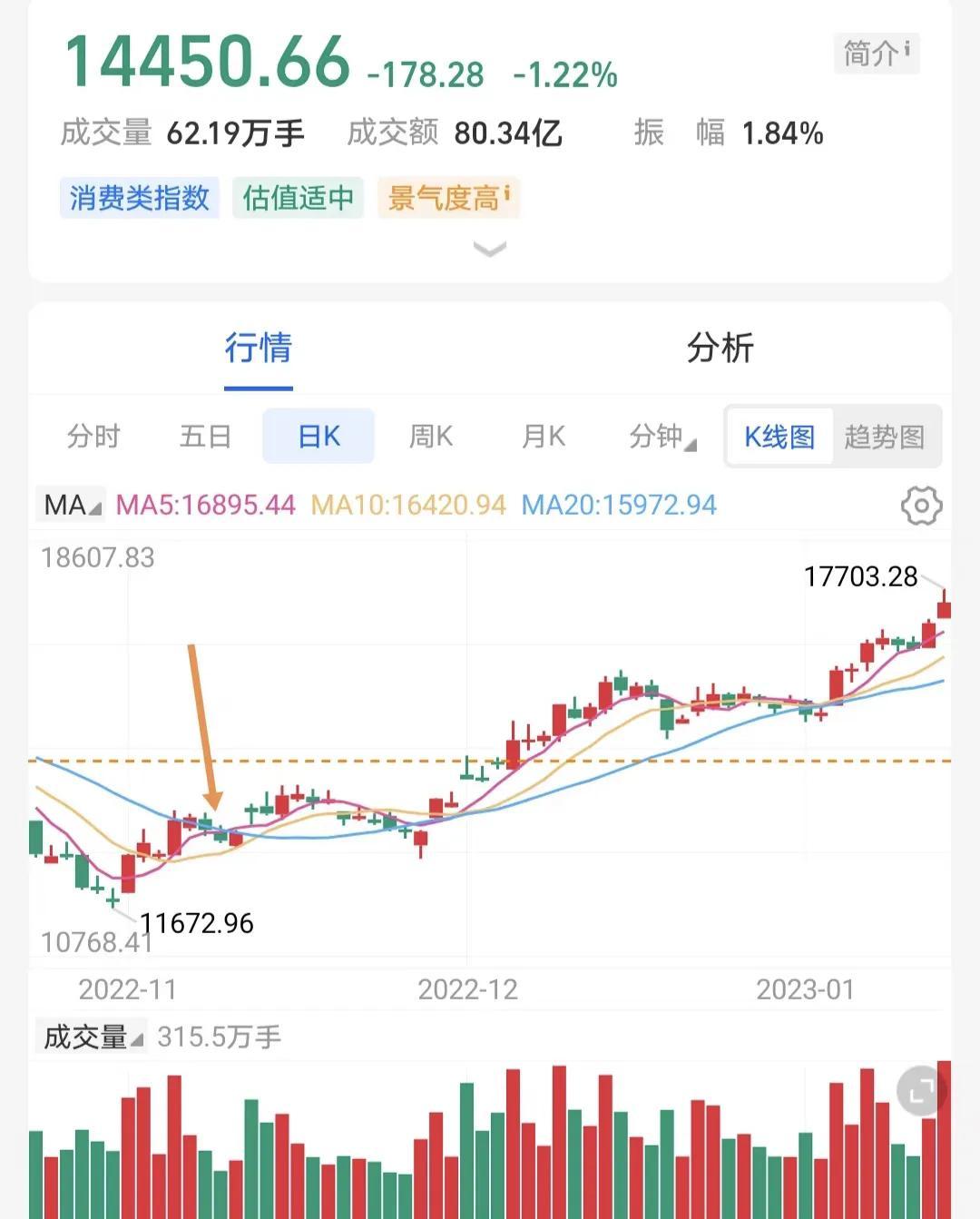Select the 分时 chart period
Screen dimensions: 980x1219
click(93, 437)
